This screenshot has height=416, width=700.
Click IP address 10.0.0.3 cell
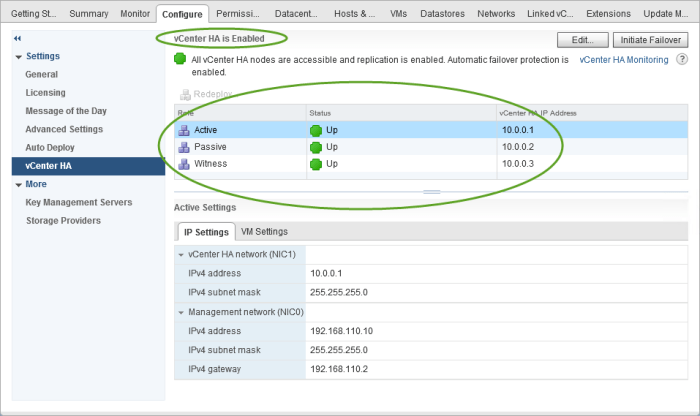point(518,164)
